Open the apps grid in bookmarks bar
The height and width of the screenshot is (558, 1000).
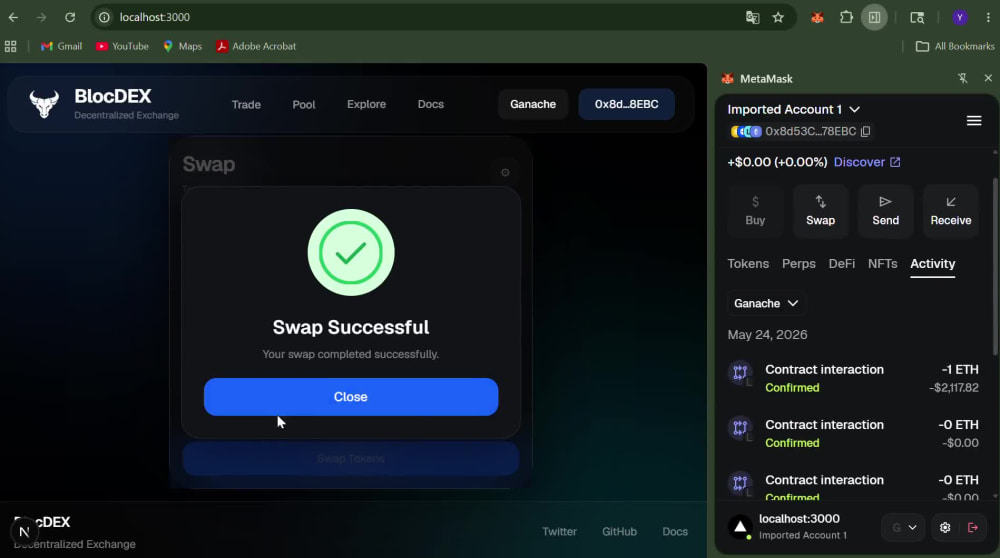10,46
